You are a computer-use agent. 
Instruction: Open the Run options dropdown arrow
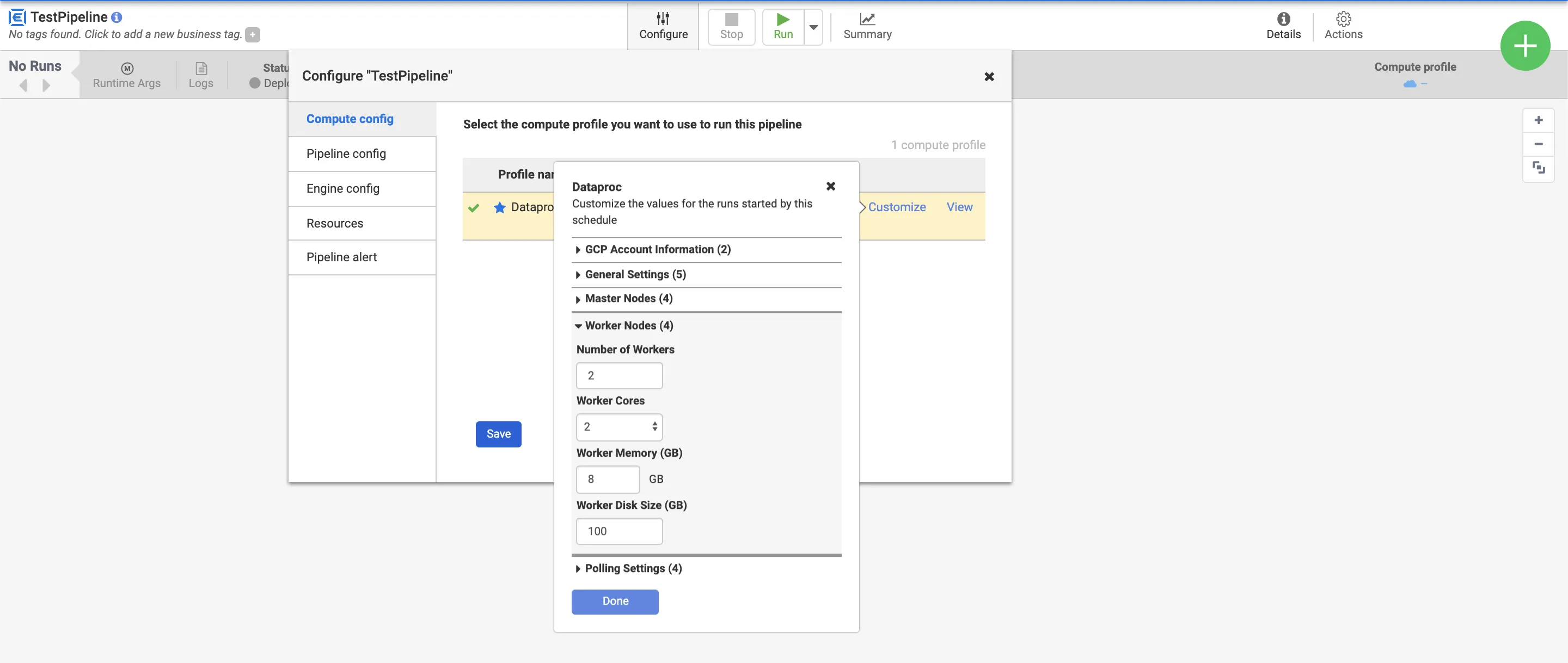click(813, 27)
